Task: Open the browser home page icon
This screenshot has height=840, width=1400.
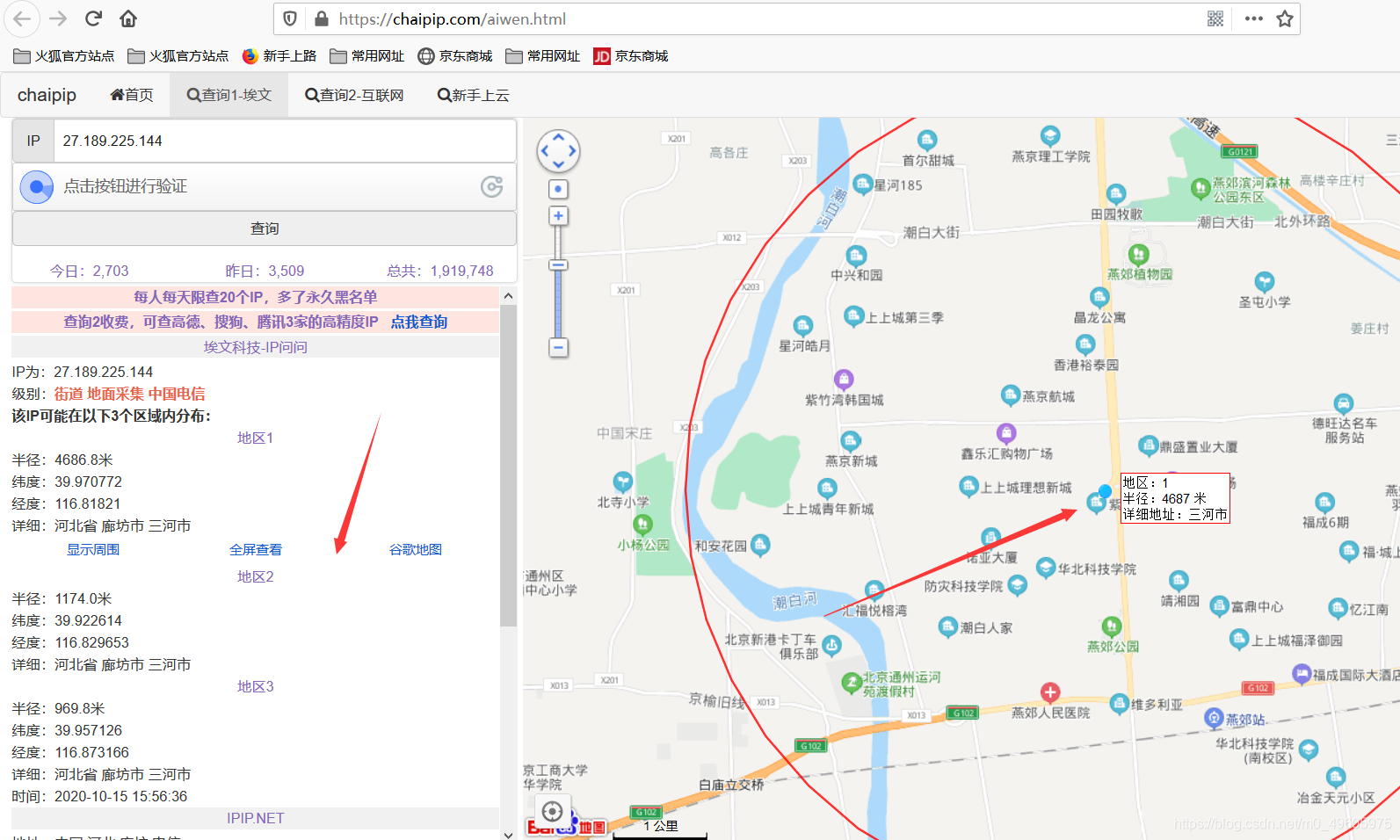Action: point(128,18)
